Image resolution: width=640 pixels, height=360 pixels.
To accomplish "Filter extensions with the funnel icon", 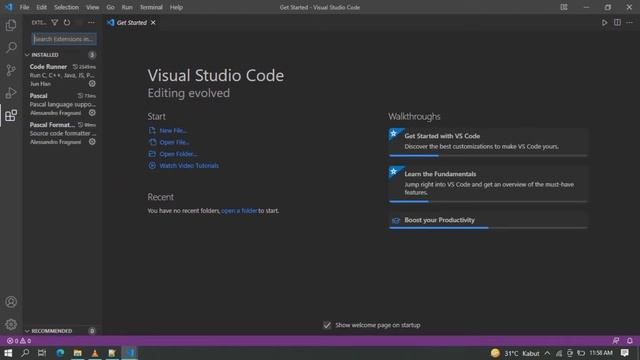I will [55, 22].
